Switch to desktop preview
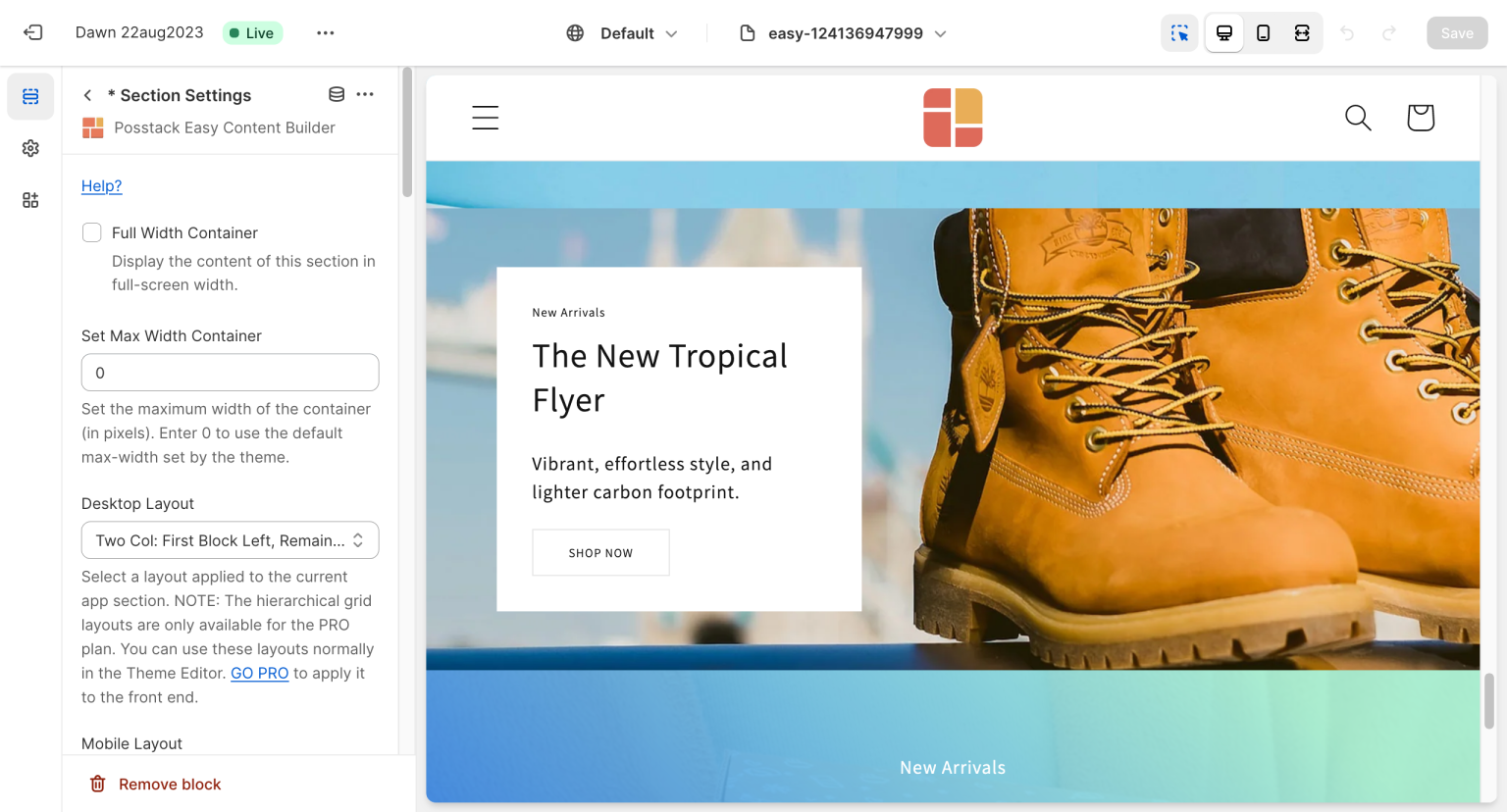The width and height of the screenshot is (1507, 812). click(1224, 33)
